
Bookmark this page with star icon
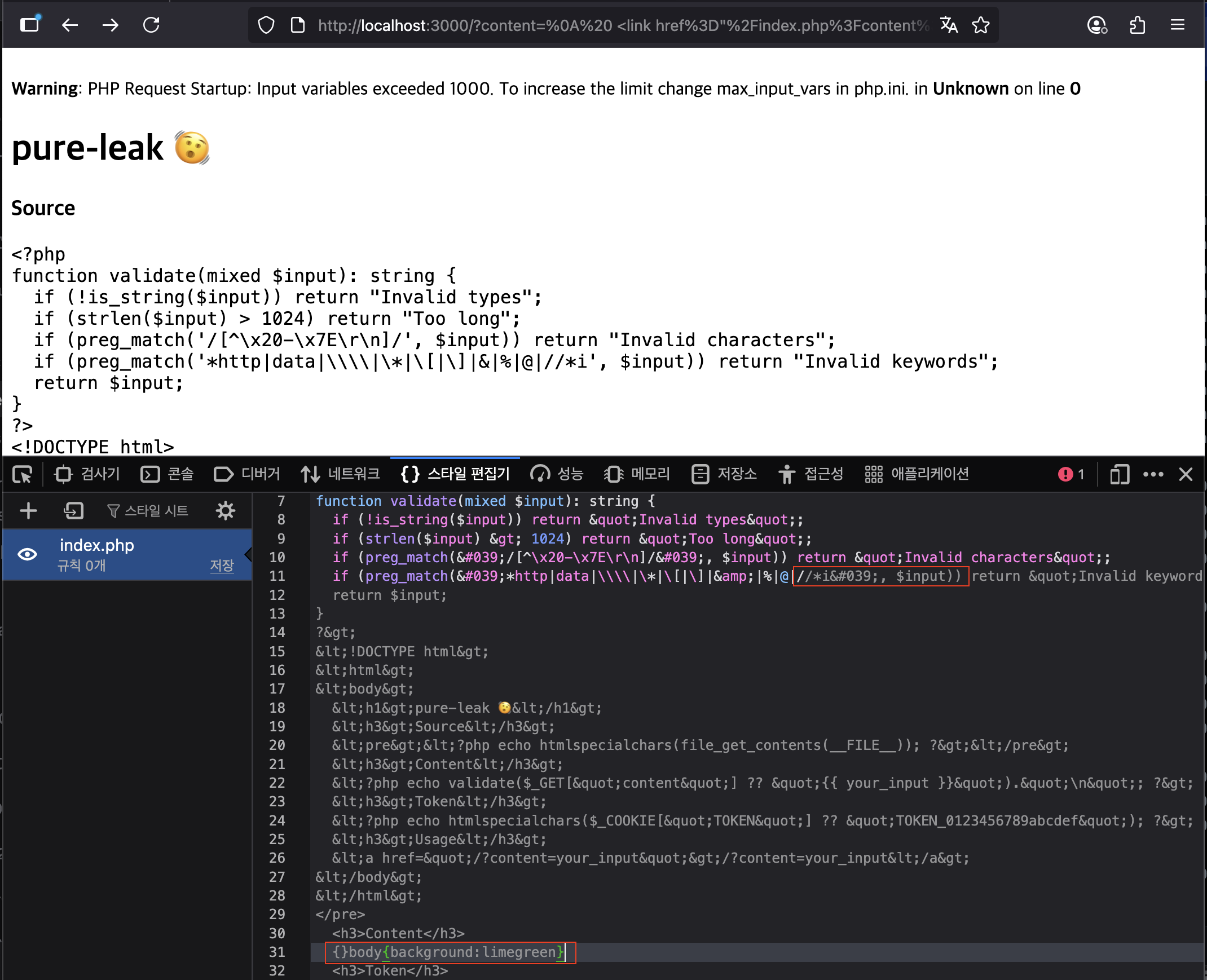click(981, 25)
